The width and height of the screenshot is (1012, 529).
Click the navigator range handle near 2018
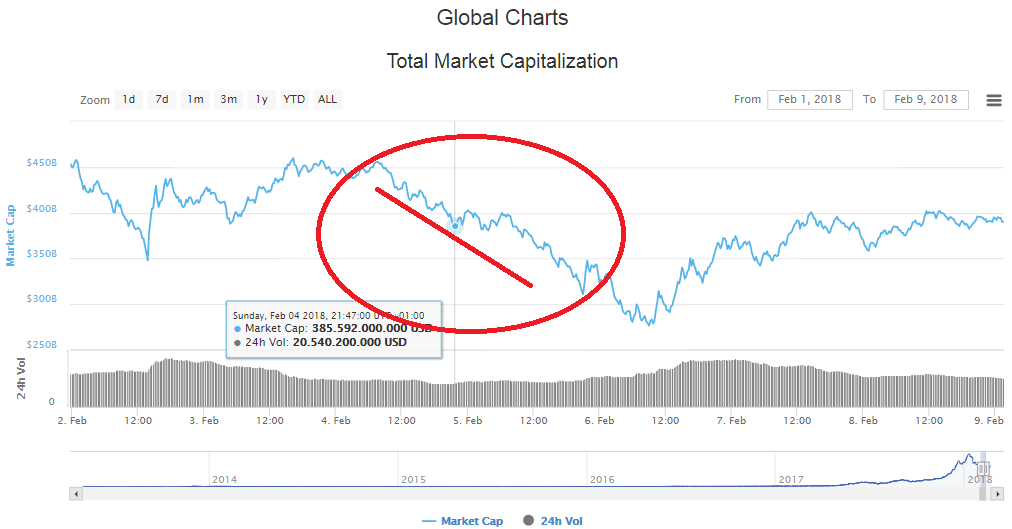[983, 468]
